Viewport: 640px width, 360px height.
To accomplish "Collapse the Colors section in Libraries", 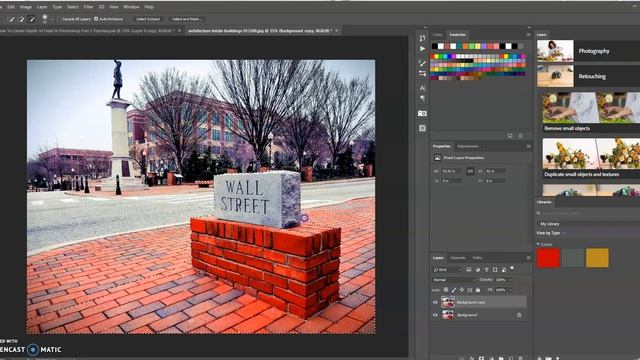I will (x=538, y=244).
